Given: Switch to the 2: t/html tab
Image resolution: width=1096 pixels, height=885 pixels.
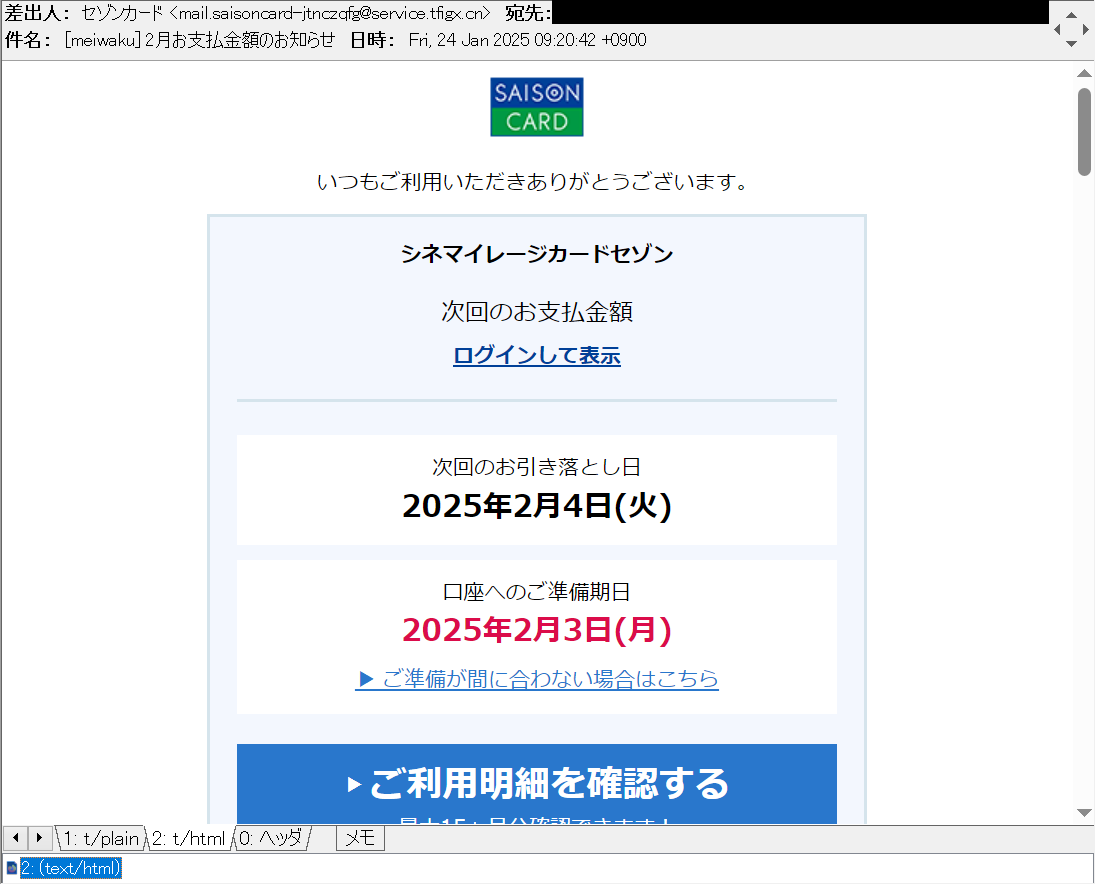Looking at the screenshot, I should pyautogui.click(x=189, y=838).
